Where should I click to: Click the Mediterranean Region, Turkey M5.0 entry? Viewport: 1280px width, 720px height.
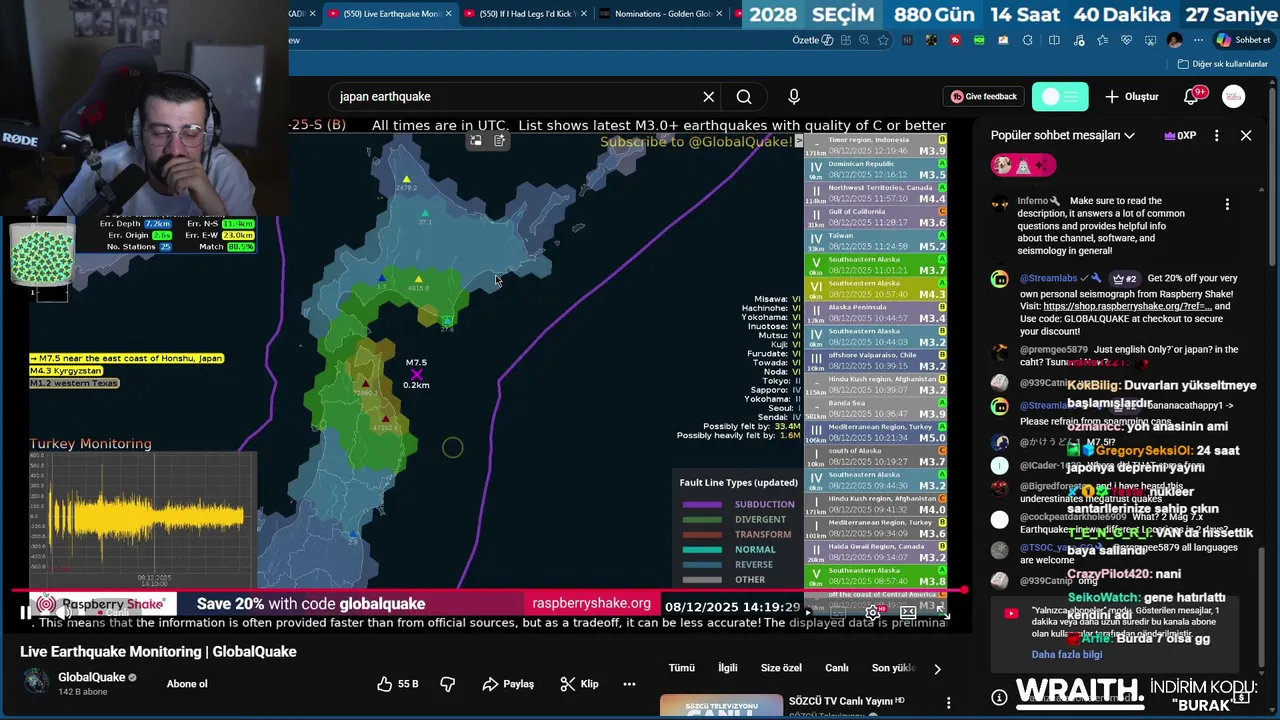875,432
